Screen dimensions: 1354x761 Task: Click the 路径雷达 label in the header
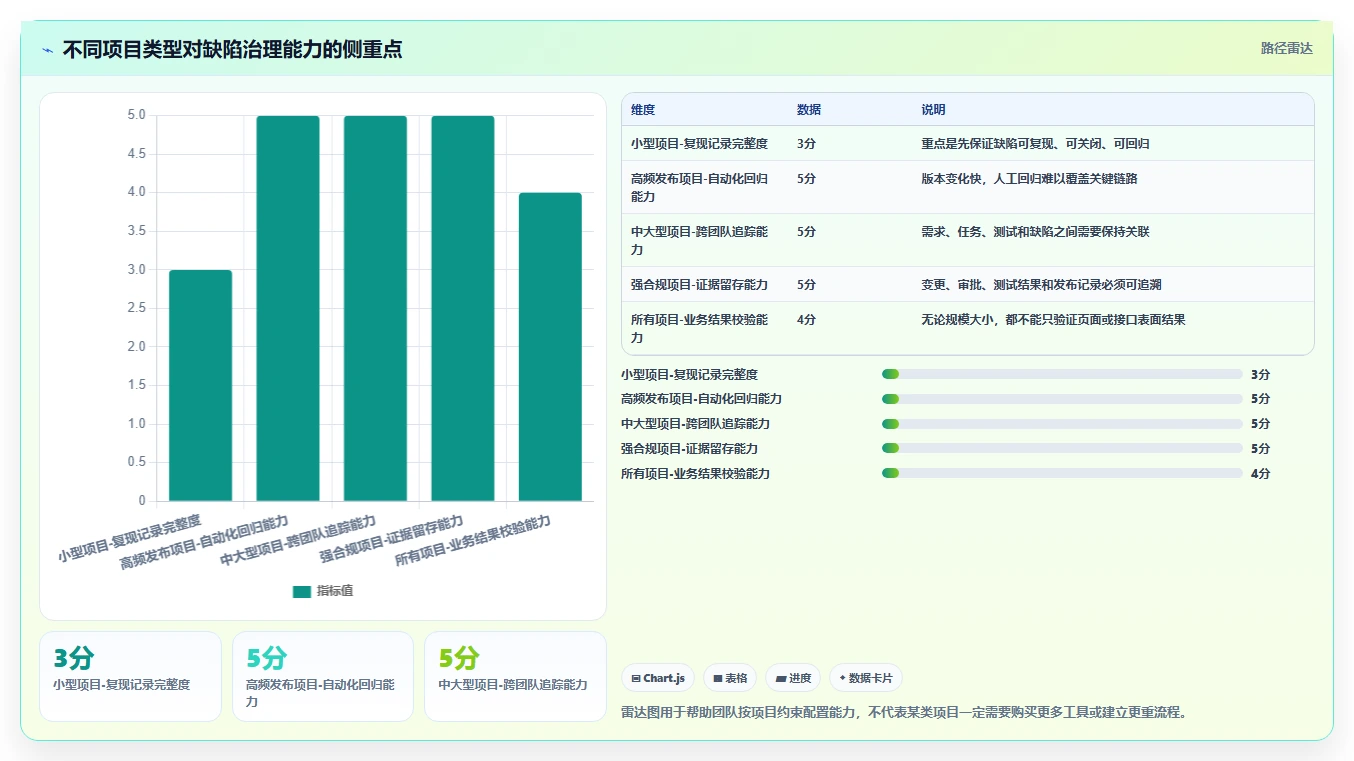1286,48
